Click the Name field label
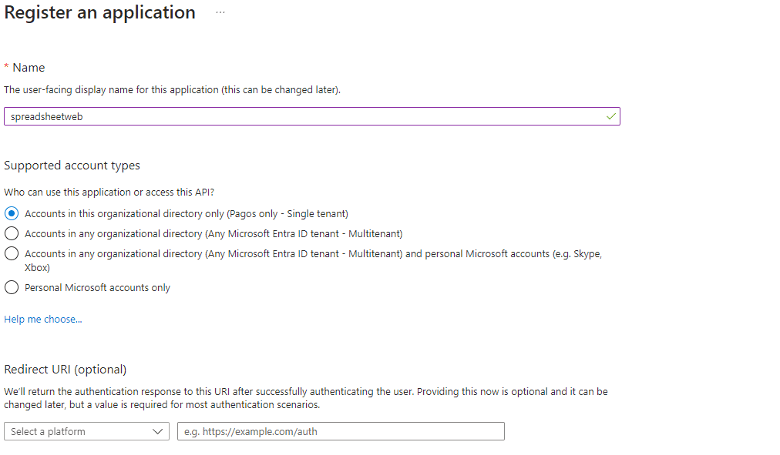 [x=29, y=67]
